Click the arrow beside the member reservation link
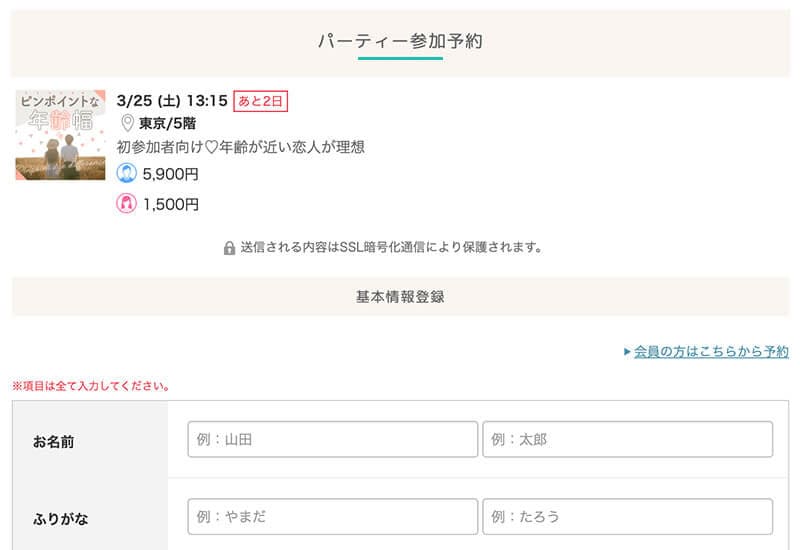The image size is (800, 550). point(627,352)
